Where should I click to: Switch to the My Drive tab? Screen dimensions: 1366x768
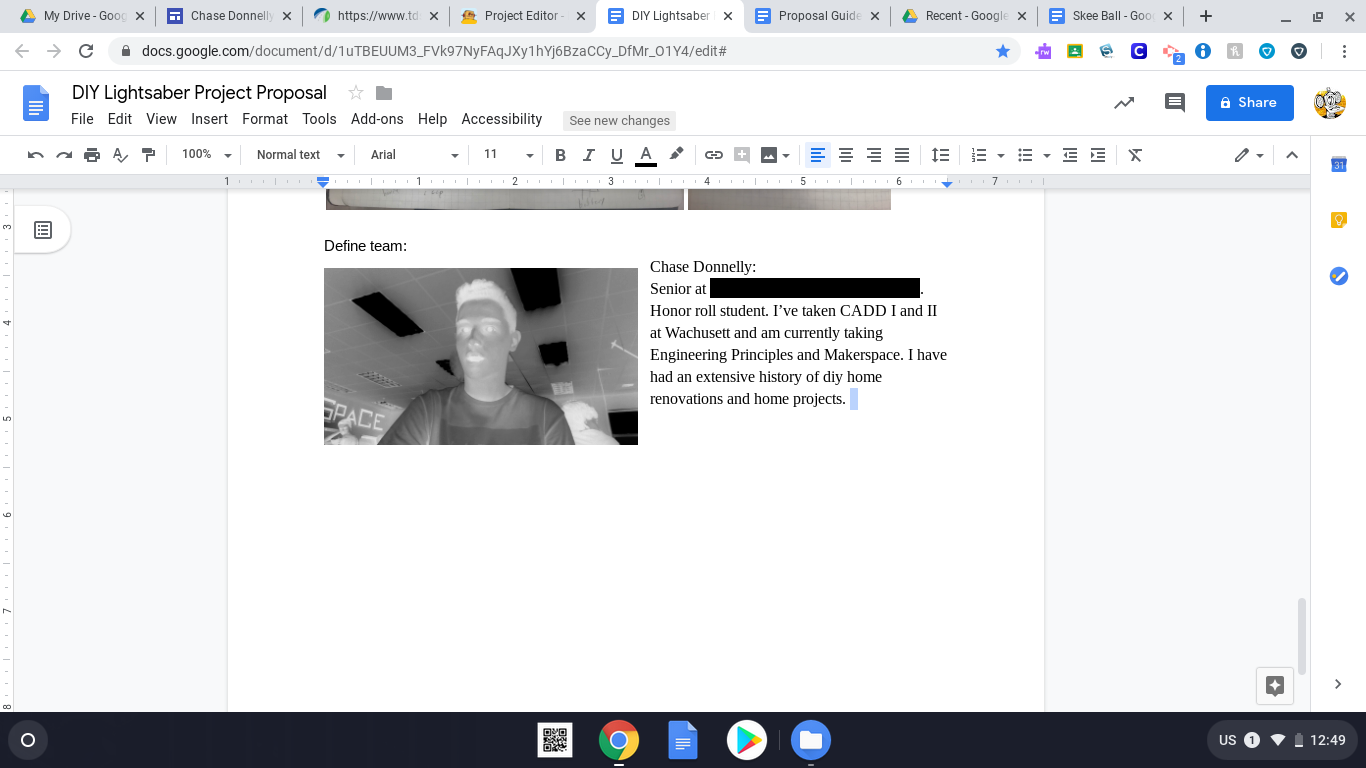click(83, 16)
